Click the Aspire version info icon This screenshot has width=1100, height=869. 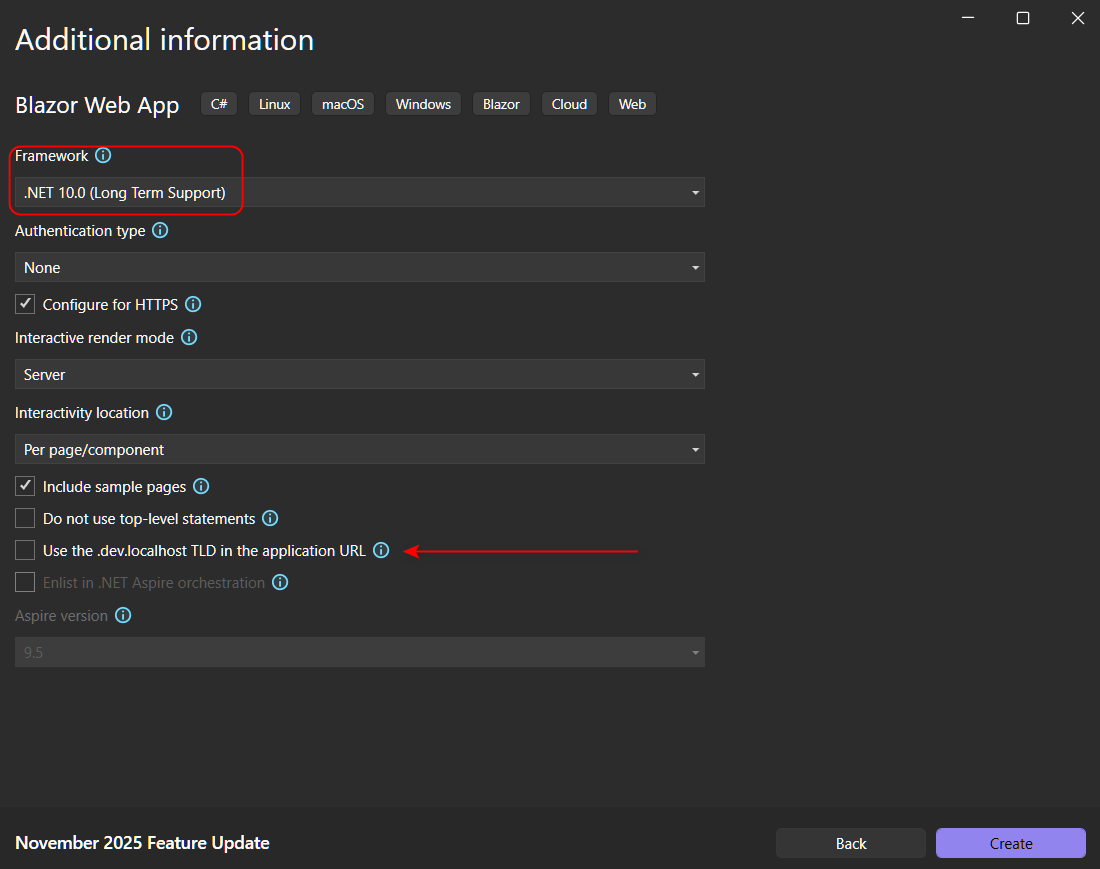[x=123, y=616]
